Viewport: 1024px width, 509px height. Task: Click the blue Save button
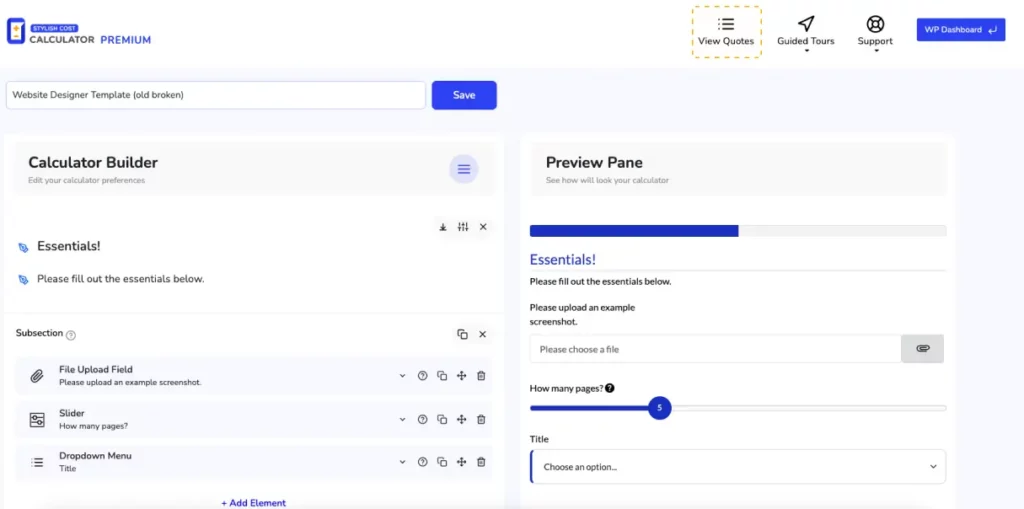coord(464,95)
